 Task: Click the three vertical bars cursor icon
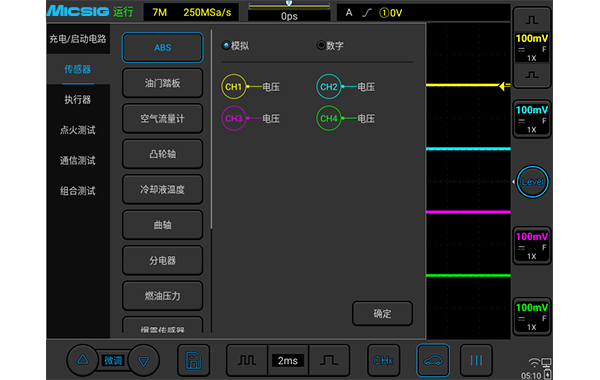pos(476,360)
